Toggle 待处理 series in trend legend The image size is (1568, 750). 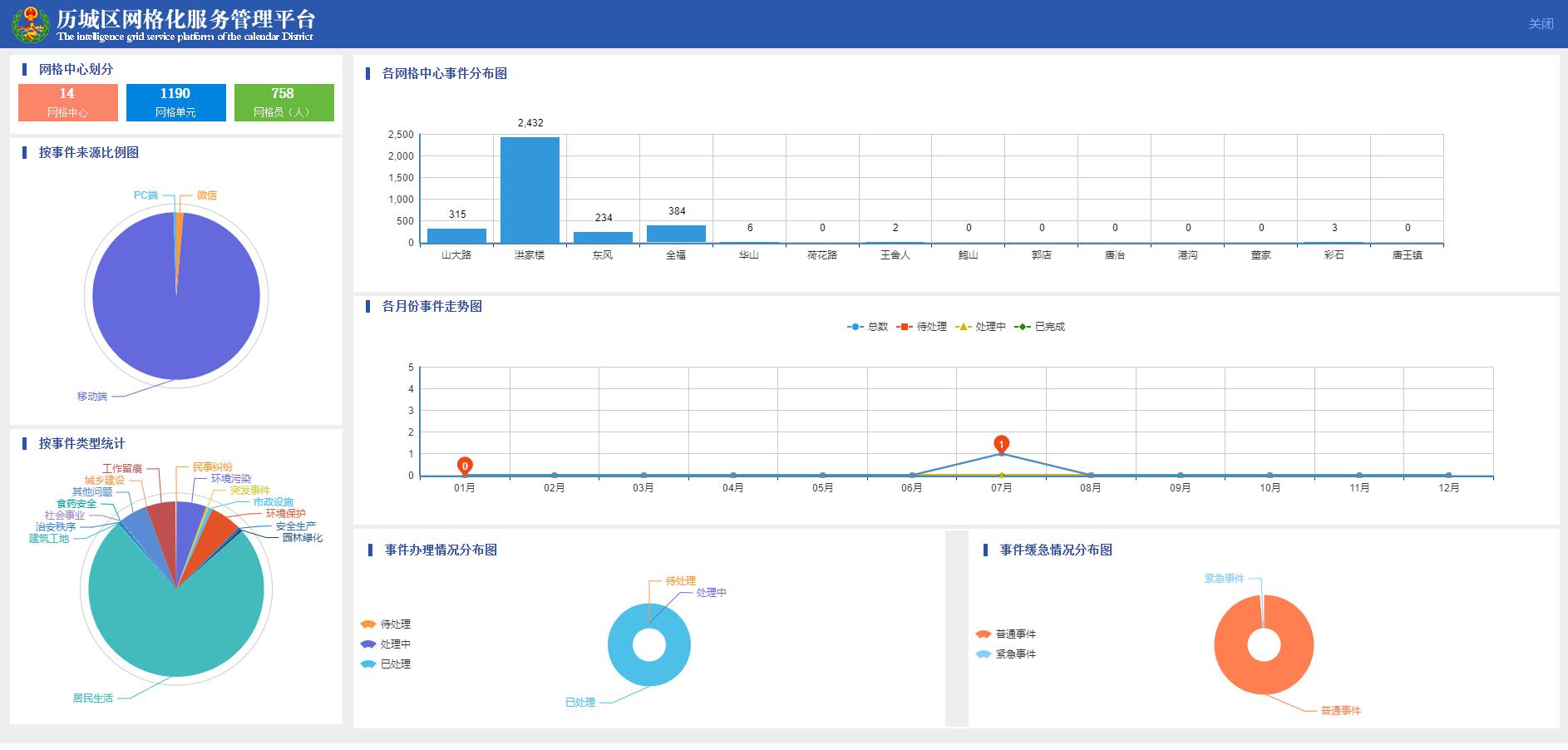922,327
